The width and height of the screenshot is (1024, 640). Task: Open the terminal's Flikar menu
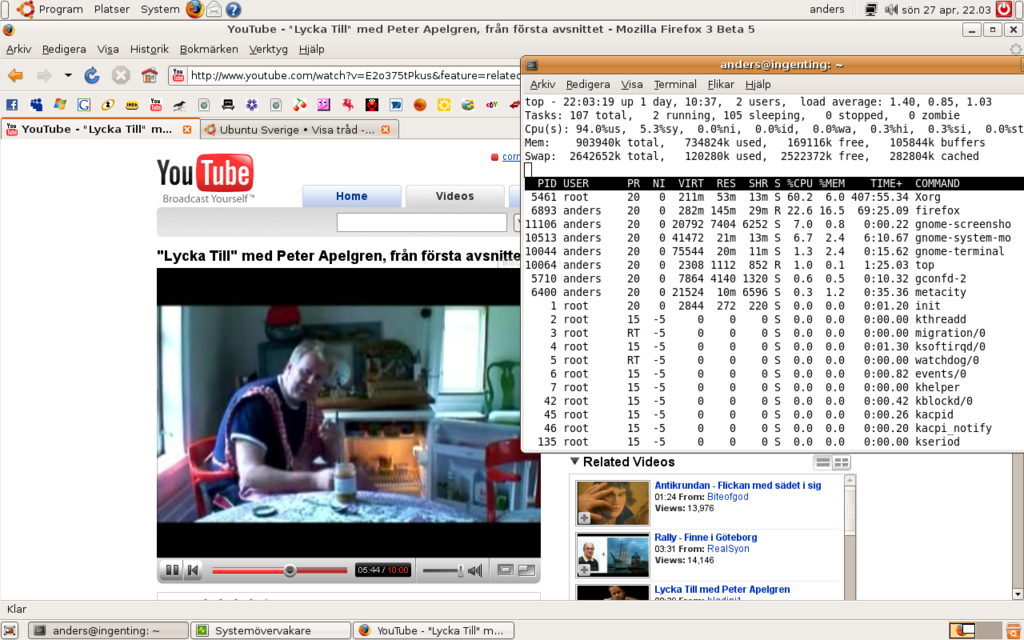tap(721, 84)
